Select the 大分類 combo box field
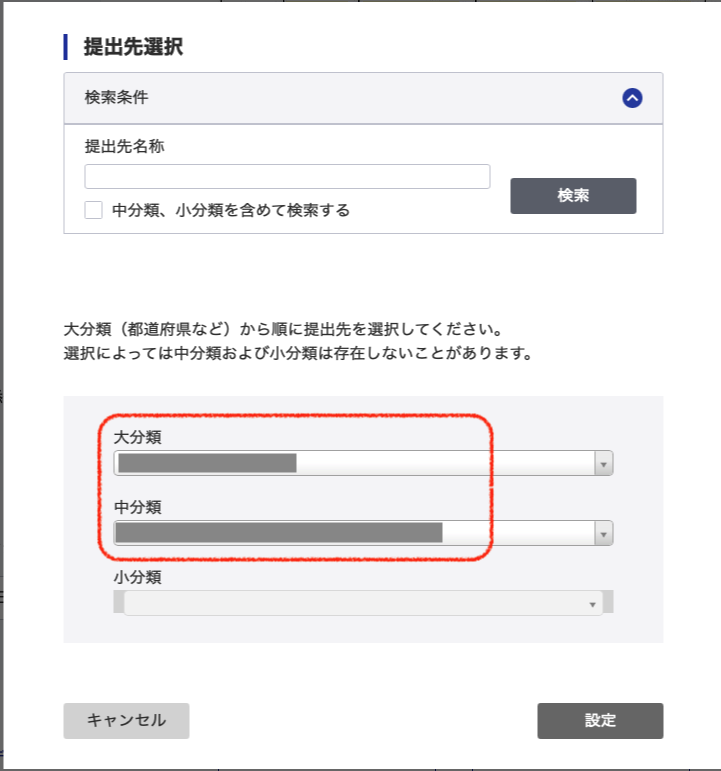This screenshot has height=771, width=721. click(363, 463)
